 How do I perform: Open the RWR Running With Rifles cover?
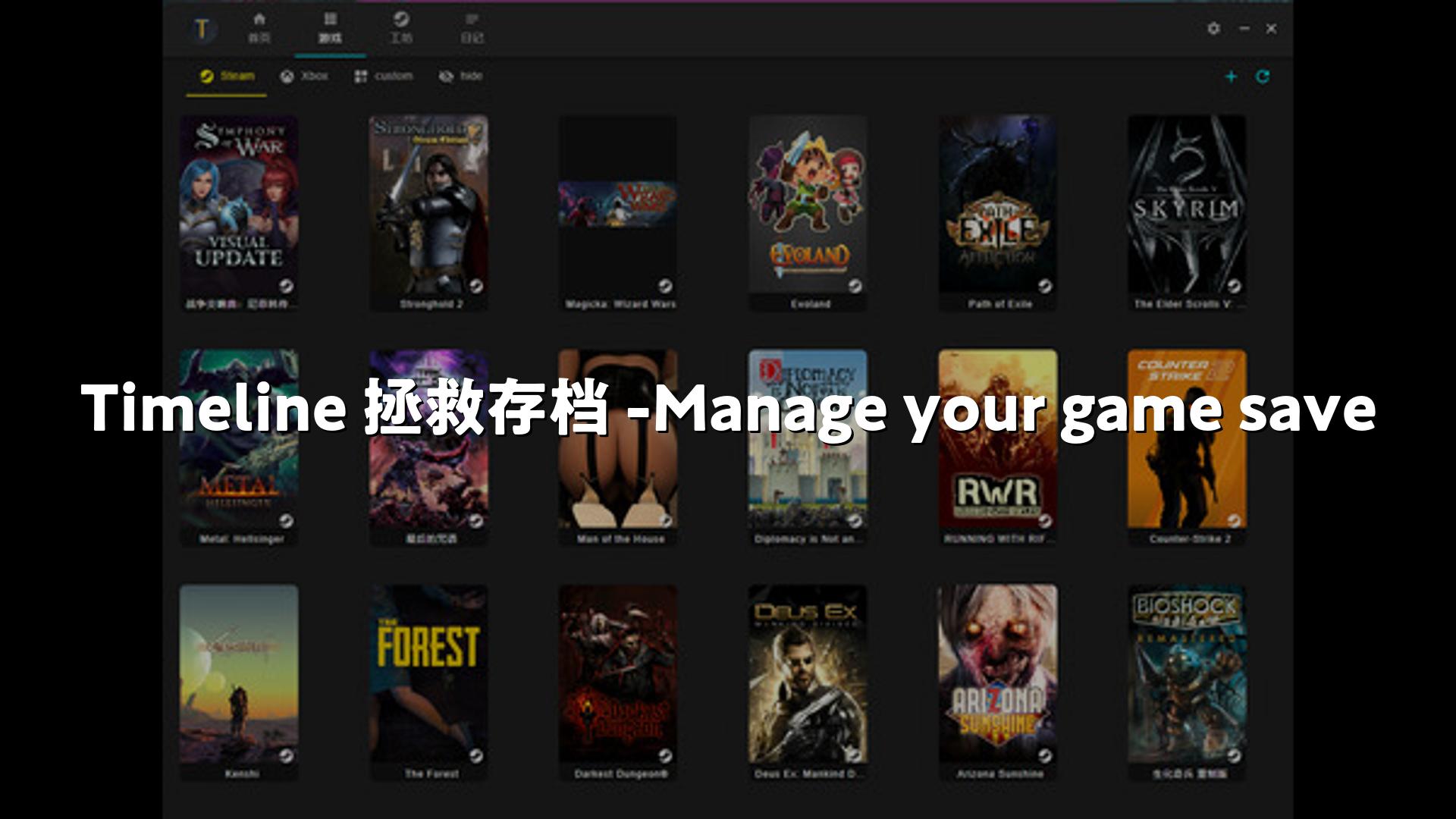[997, 439]
